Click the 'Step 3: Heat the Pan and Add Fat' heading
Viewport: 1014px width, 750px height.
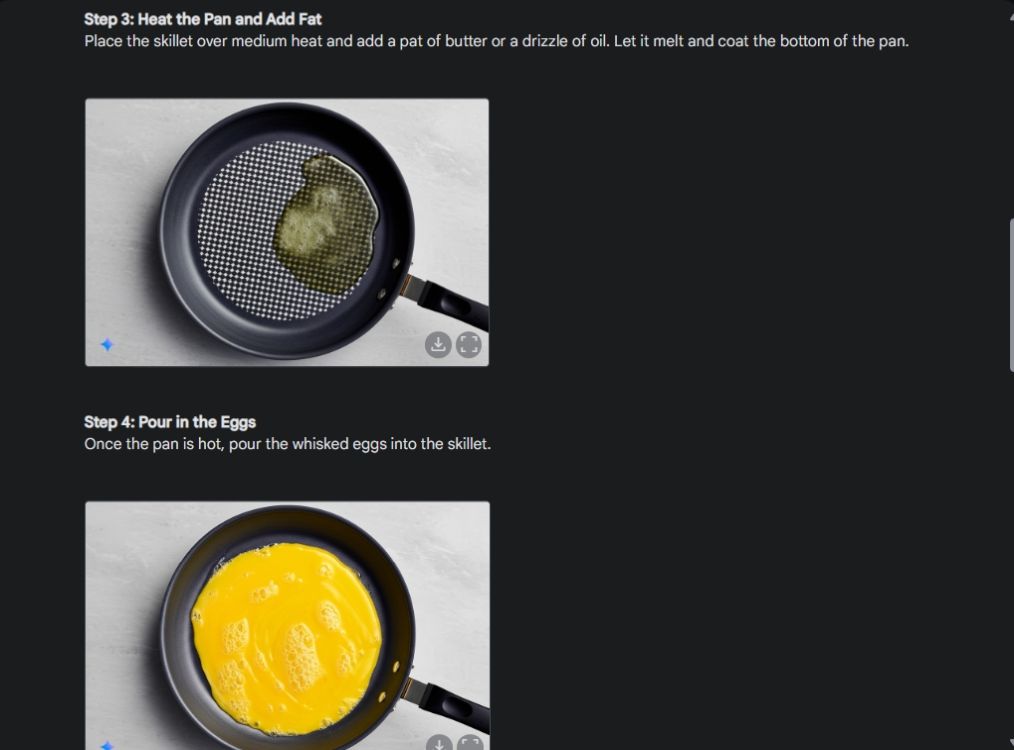202,19
